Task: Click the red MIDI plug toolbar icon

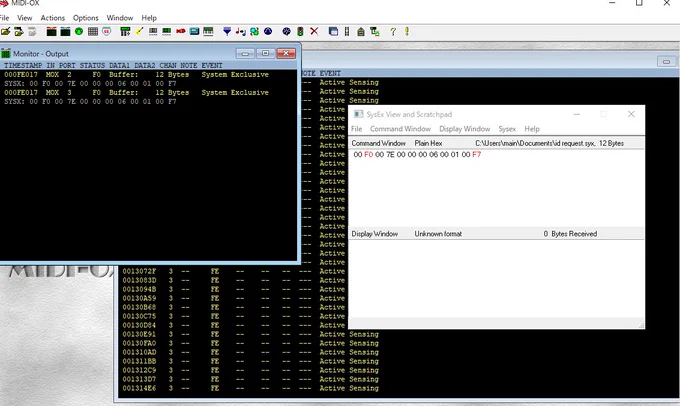Action: coord(181,31)
